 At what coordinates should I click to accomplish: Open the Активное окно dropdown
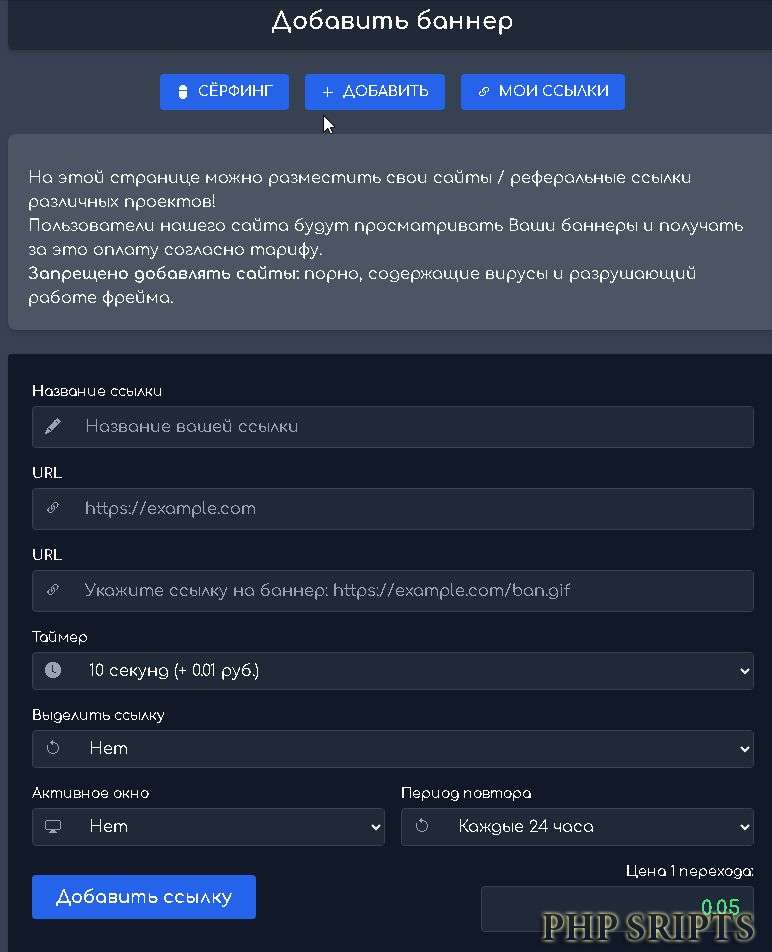coord(208,827)
